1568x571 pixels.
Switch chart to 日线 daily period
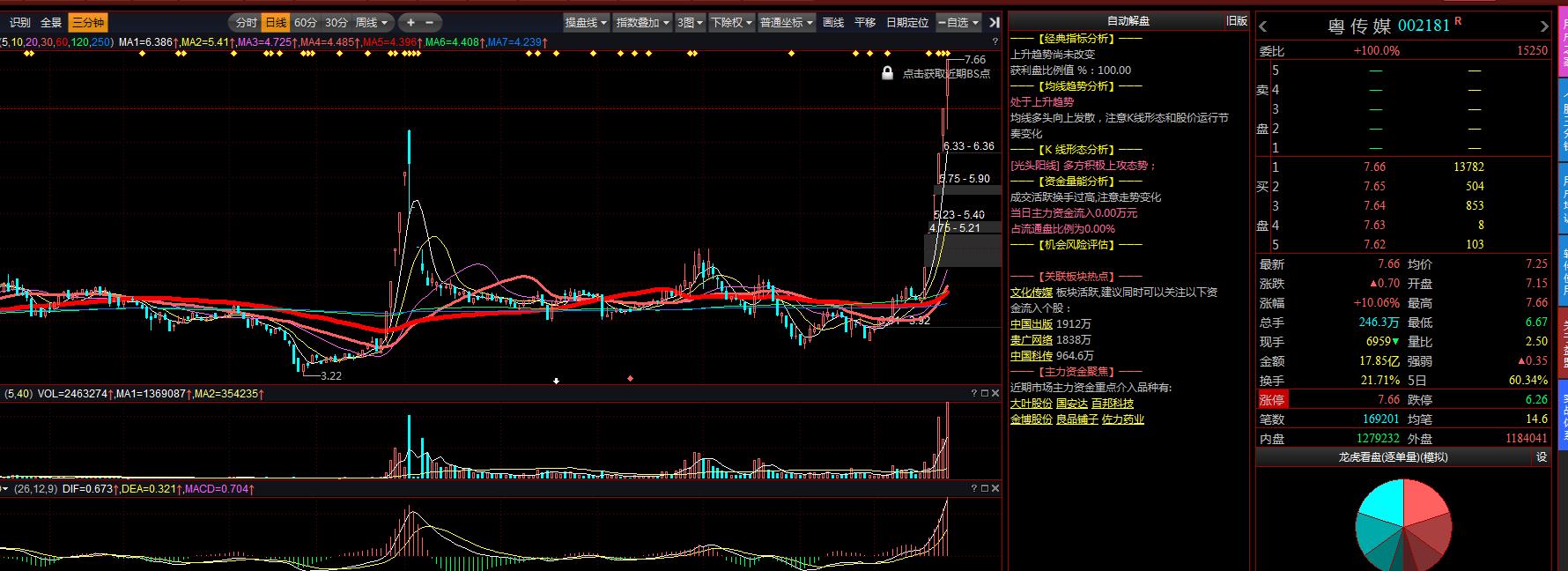tap(276, 22)
